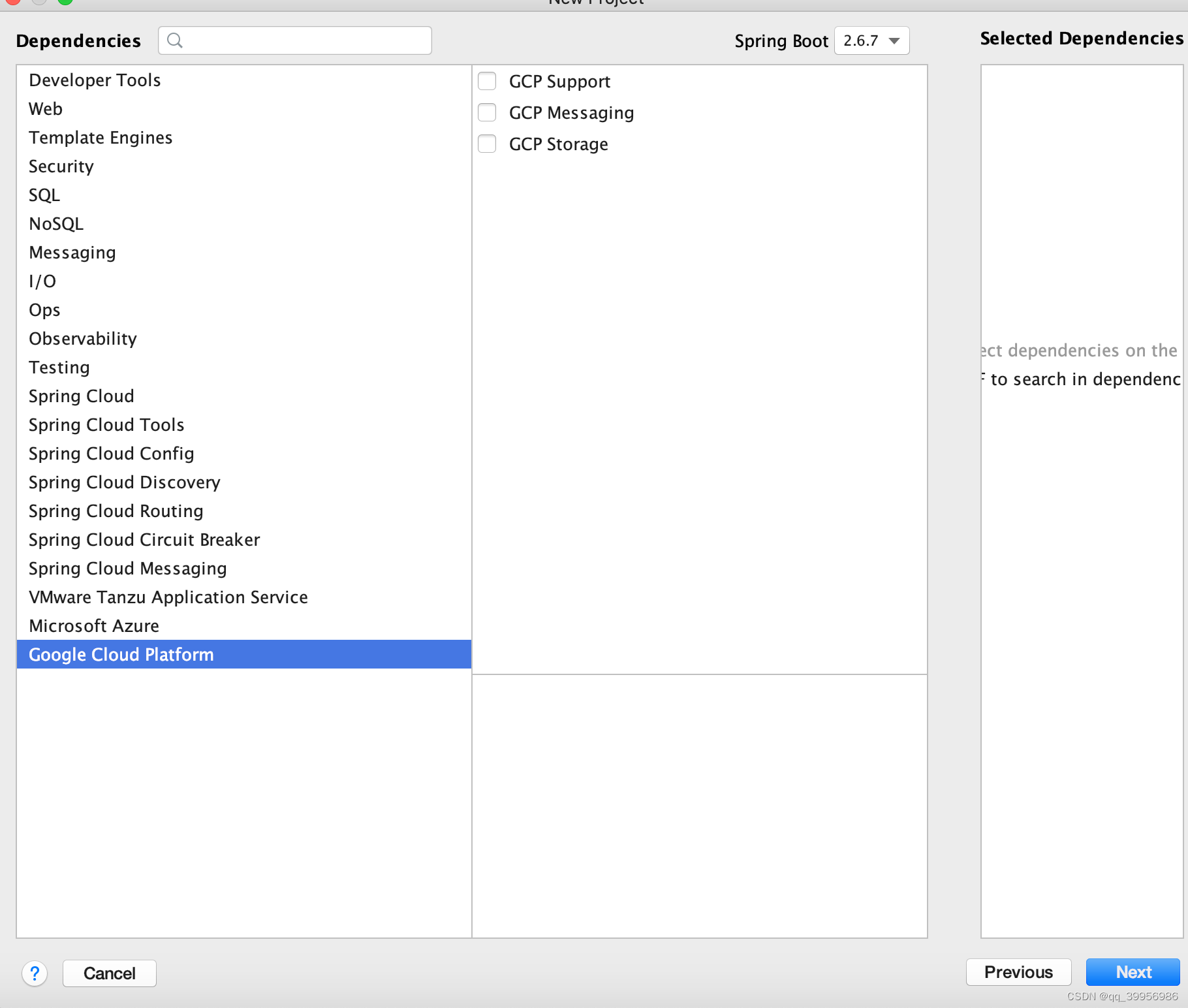Proceed with the Next button
The image size is (1188, 1008).
coord(1133,972)
